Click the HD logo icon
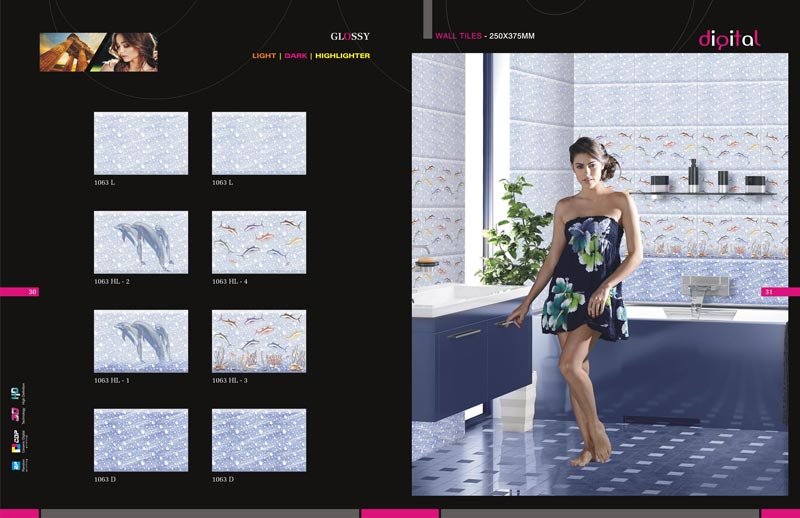This screenshot has width=800, height=518. [16, 393]
